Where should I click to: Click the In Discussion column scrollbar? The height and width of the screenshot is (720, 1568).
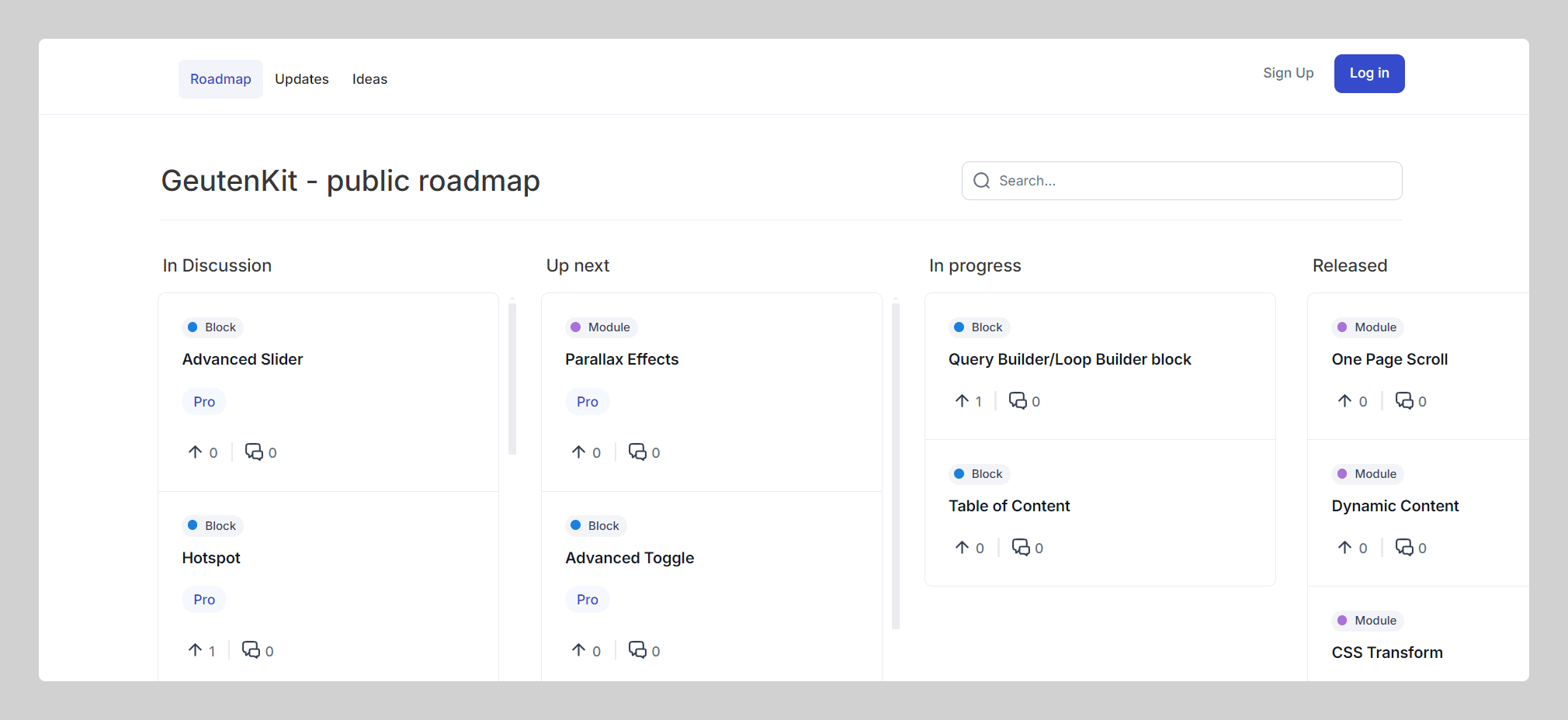[x=512, y=379]
